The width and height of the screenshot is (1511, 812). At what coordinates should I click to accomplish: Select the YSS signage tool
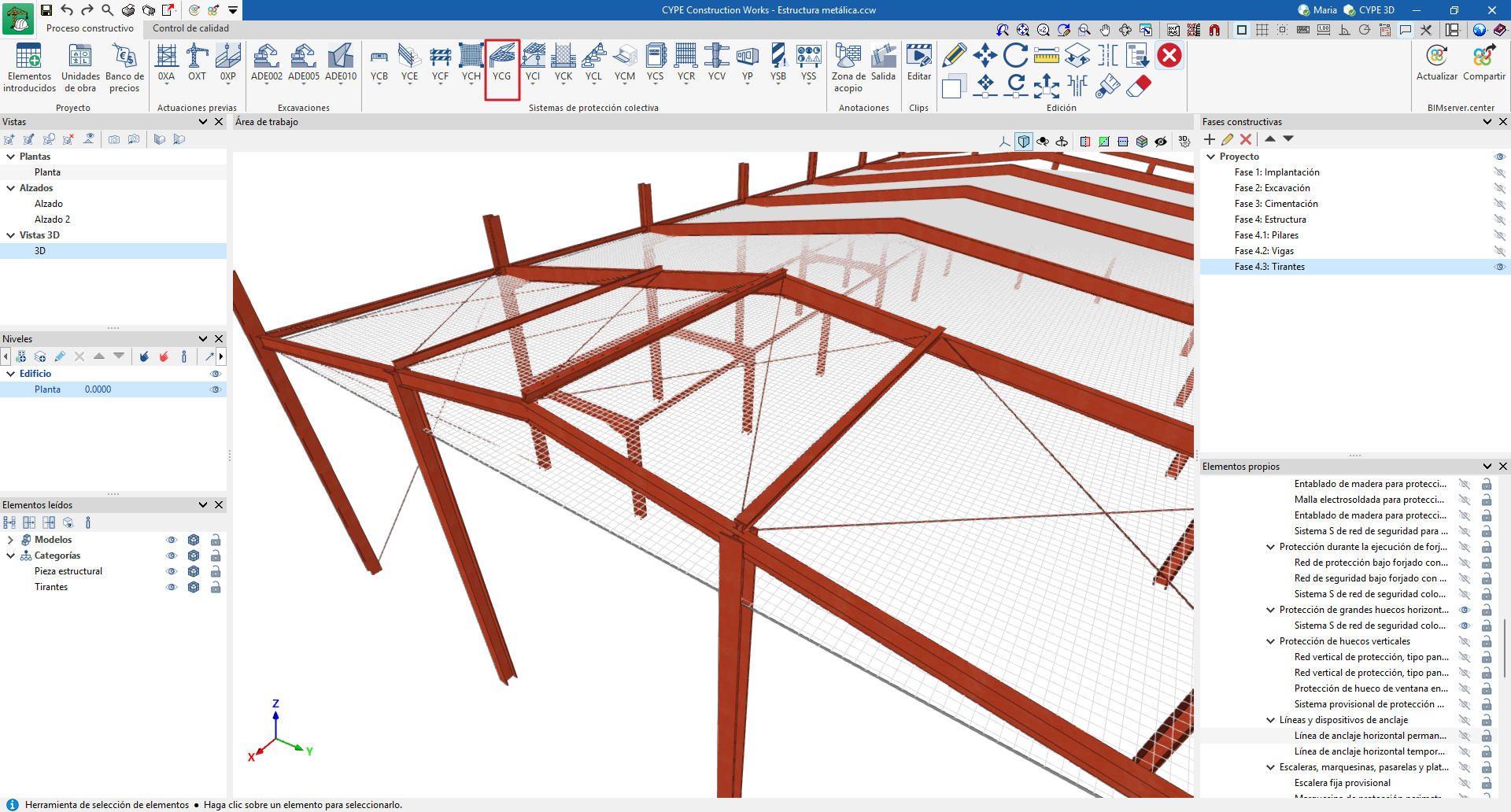coord(808,63)
